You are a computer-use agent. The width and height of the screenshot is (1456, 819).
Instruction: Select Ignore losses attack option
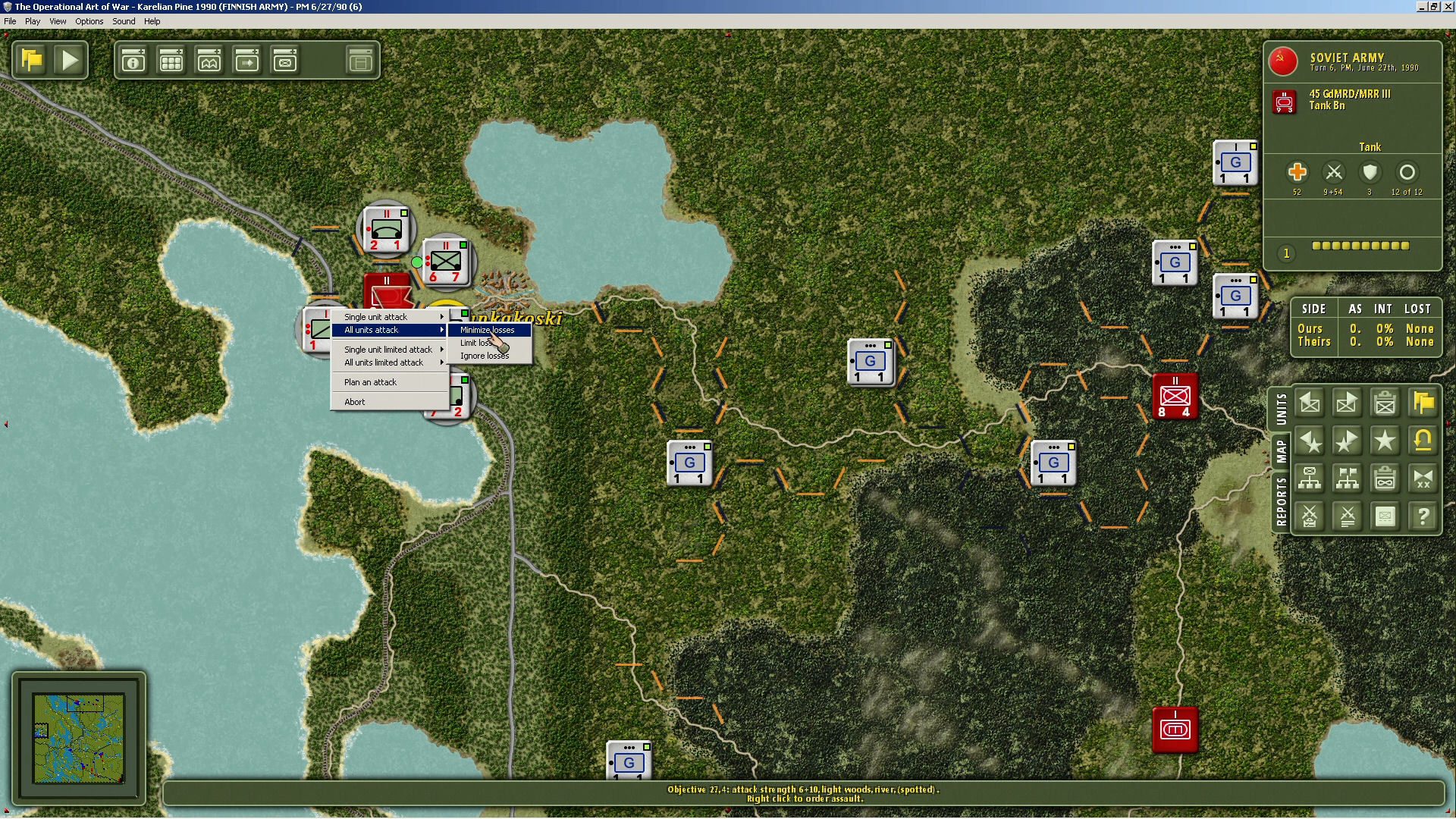click(x=489, y=356)
